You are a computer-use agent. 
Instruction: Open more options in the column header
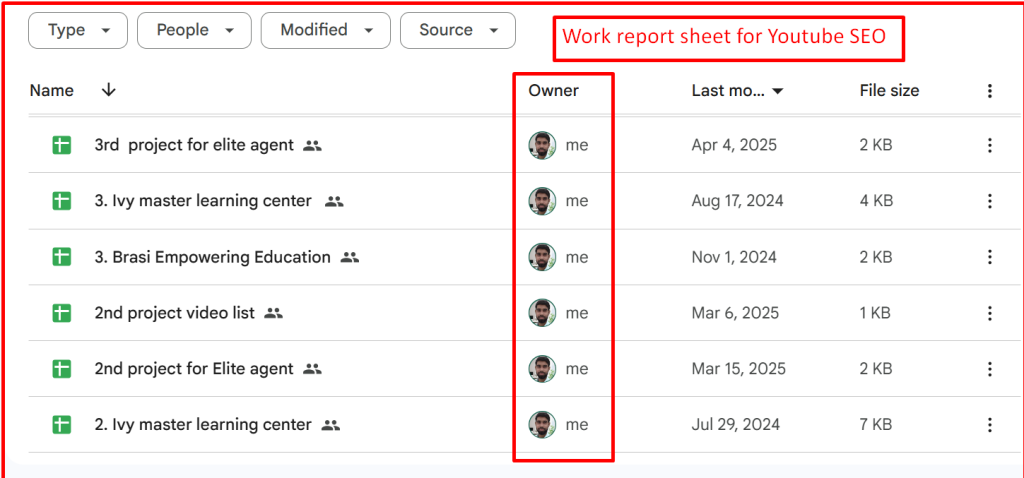pos(989,91)
